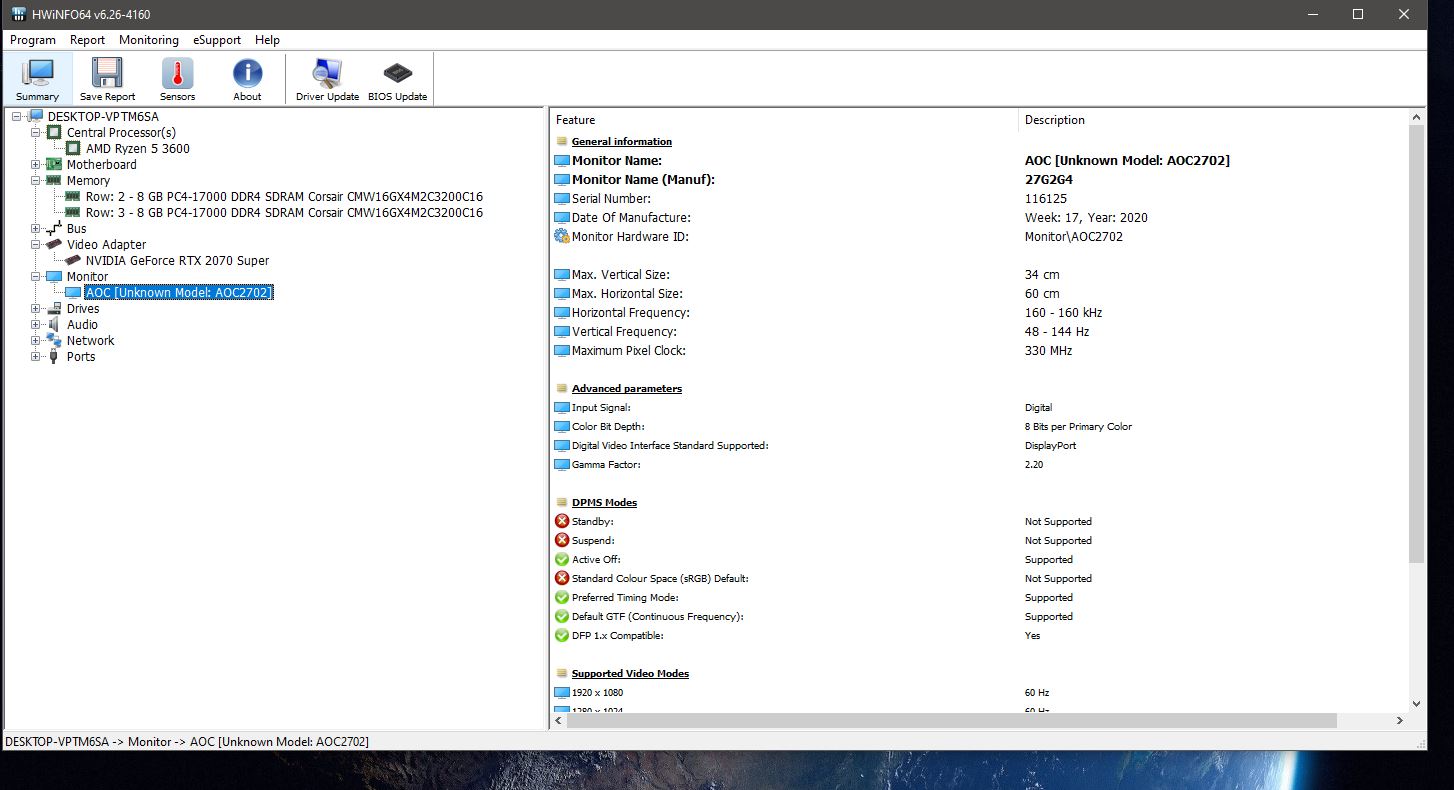1454x790 pixels.
Task: Click the Vertical Frequency 48 - 144 Hz value
Action: (1057, 332)
